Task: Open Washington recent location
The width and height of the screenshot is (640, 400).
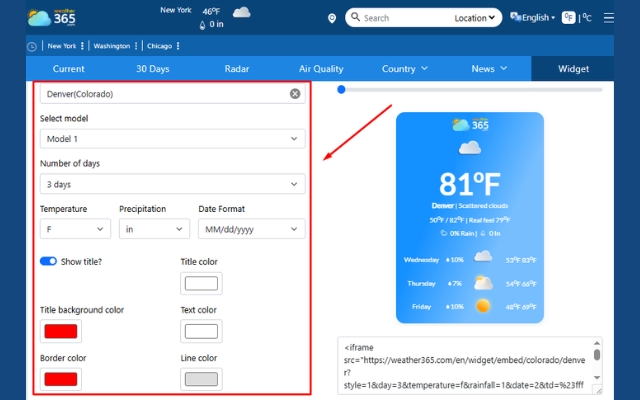Action: pos(112,46)
